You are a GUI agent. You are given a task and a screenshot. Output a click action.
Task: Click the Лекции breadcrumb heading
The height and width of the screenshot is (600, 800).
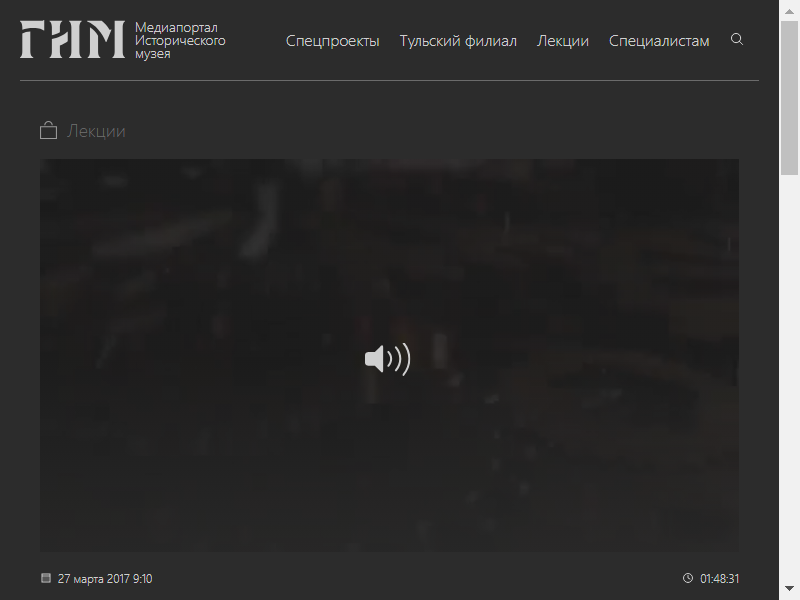tap(96, 131)
